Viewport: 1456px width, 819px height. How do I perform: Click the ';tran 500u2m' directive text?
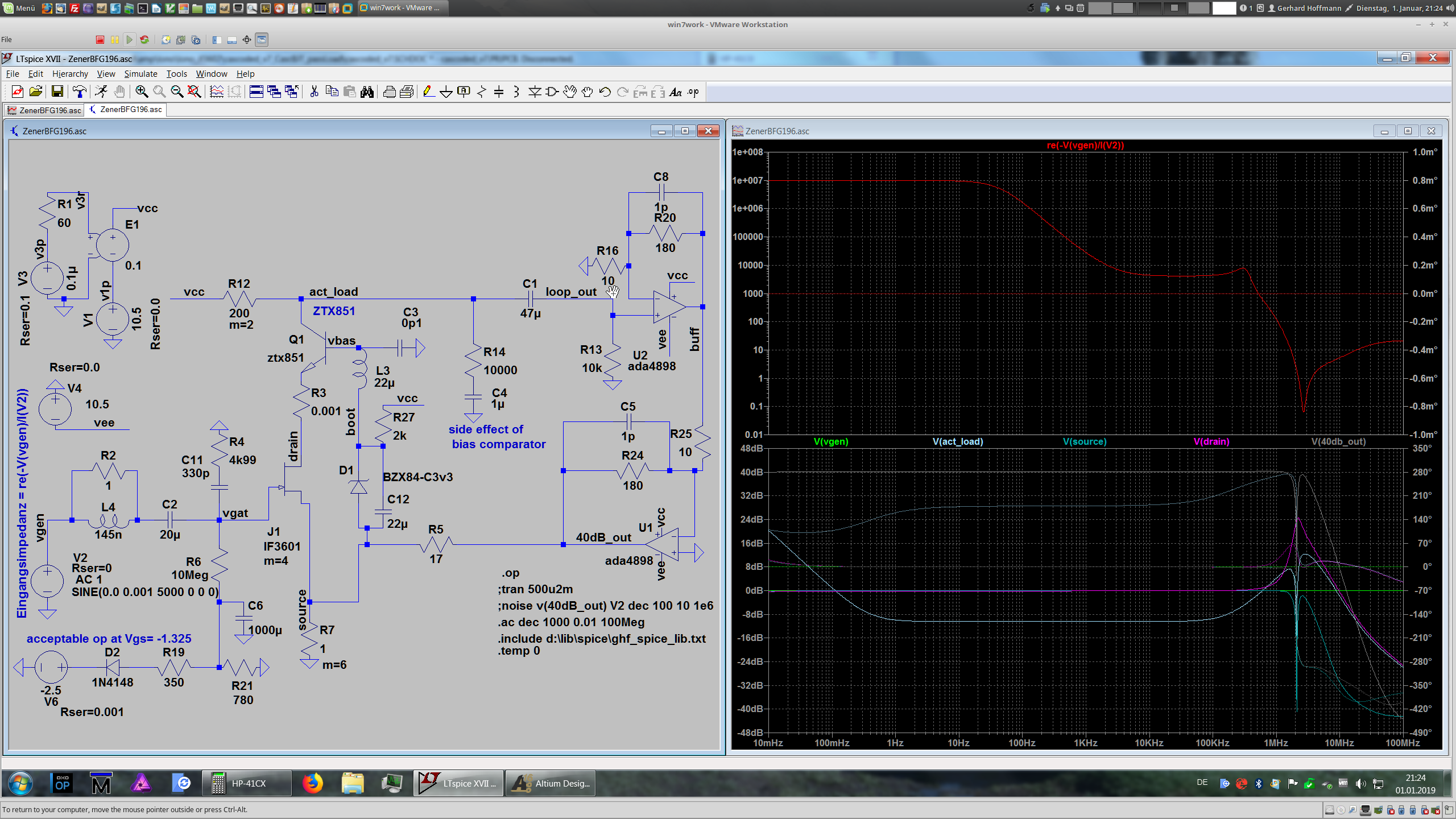536,589
